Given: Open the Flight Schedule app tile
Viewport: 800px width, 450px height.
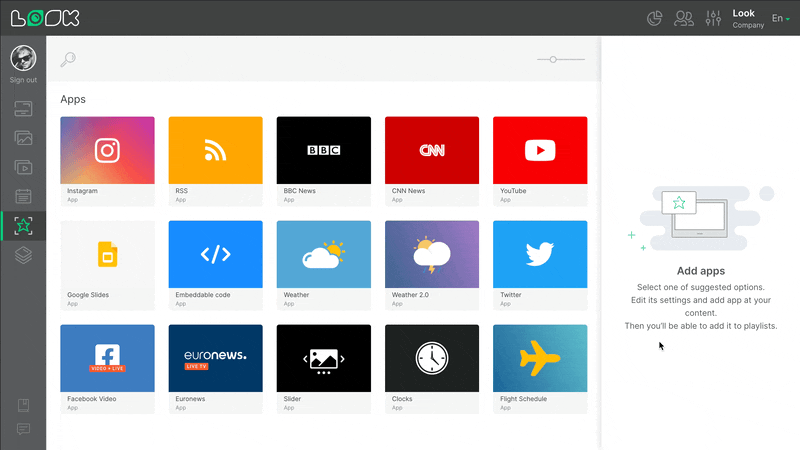Looking at the screenshot, I should [539, 358].
